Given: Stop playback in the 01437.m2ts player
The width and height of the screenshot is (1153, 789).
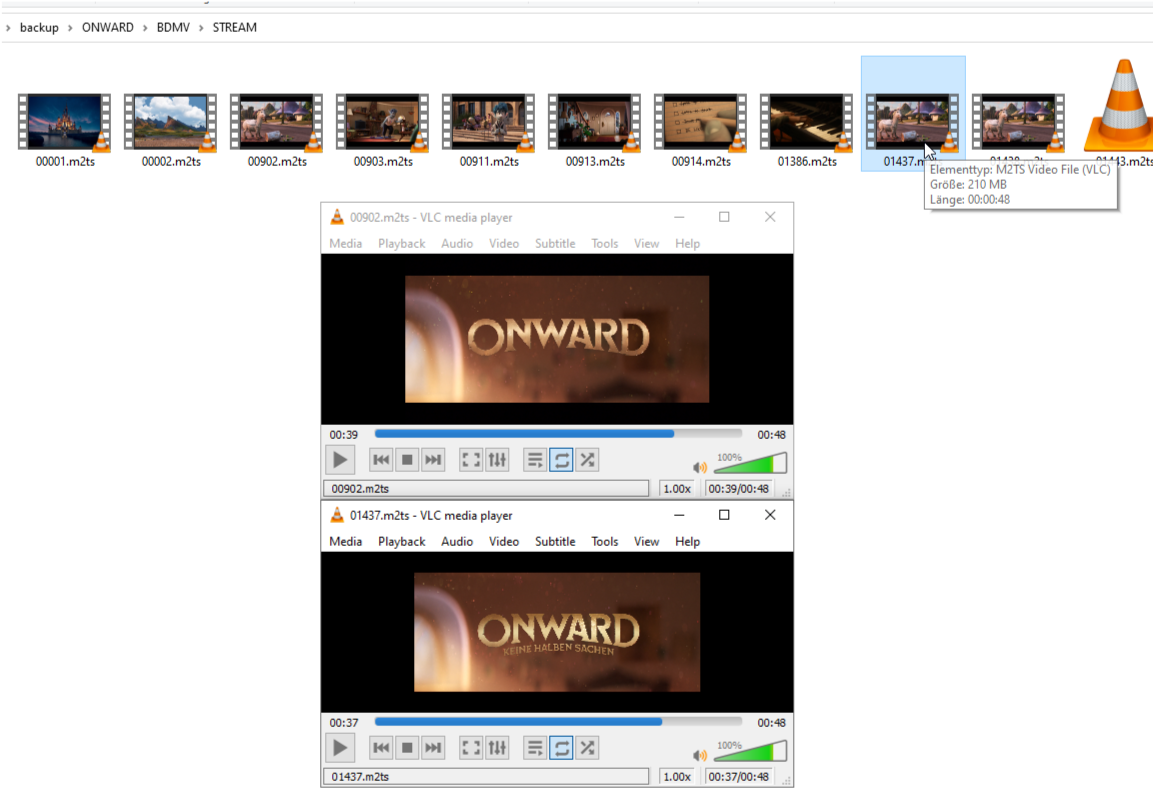Looking at the screenshot, I should coord(407,749).
